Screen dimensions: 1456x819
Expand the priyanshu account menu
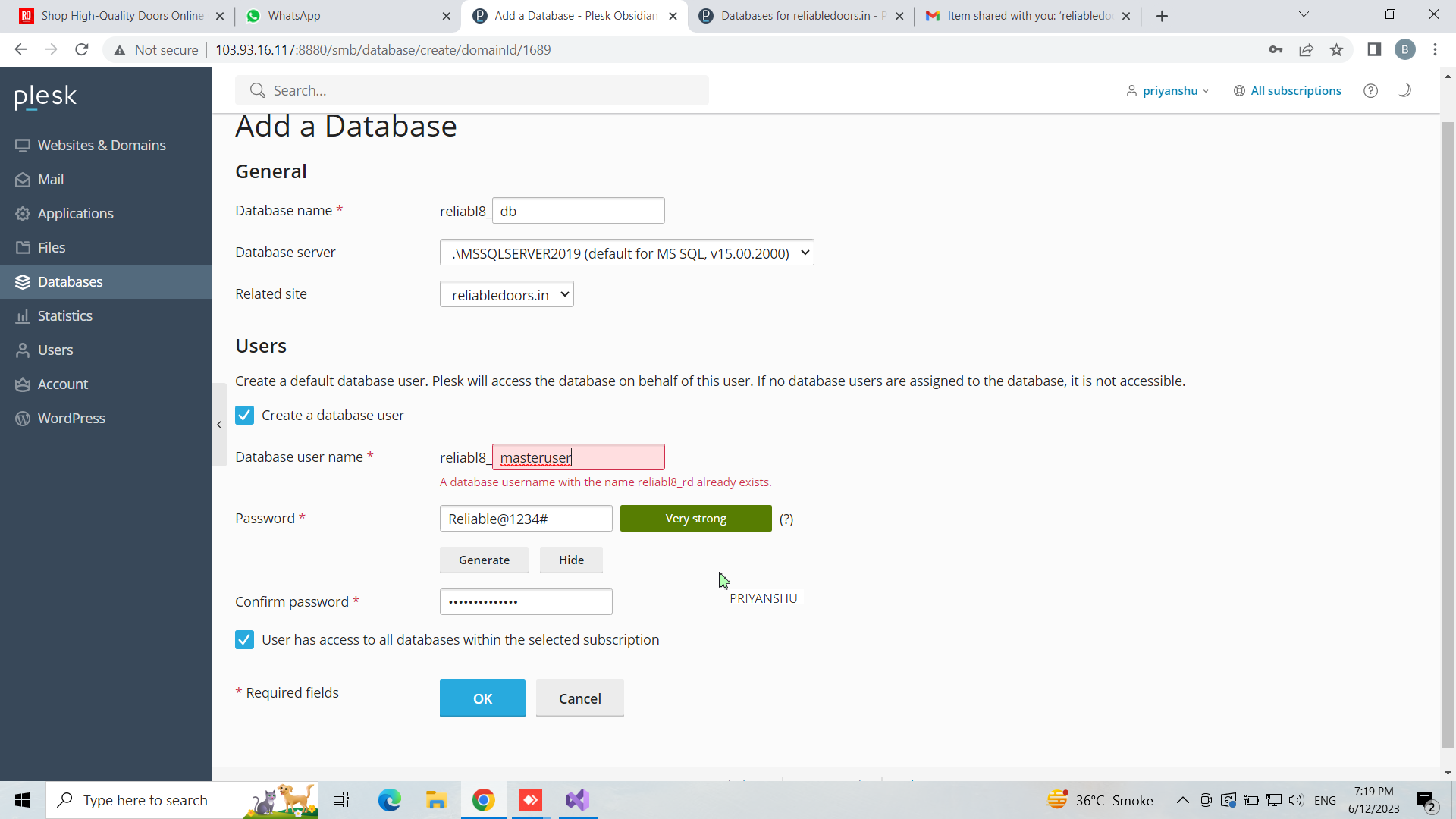coord(1169,91)
